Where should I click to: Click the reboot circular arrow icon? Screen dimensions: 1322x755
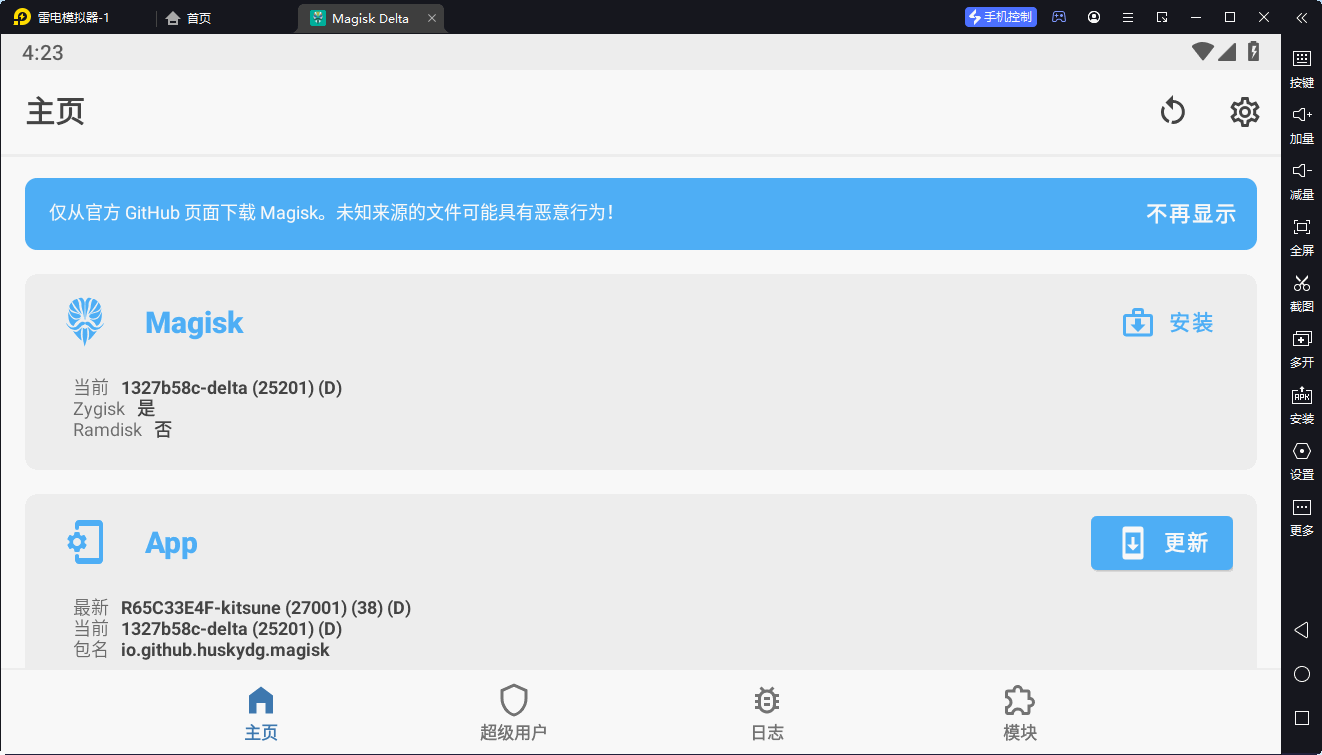(x=1172, y=112)
